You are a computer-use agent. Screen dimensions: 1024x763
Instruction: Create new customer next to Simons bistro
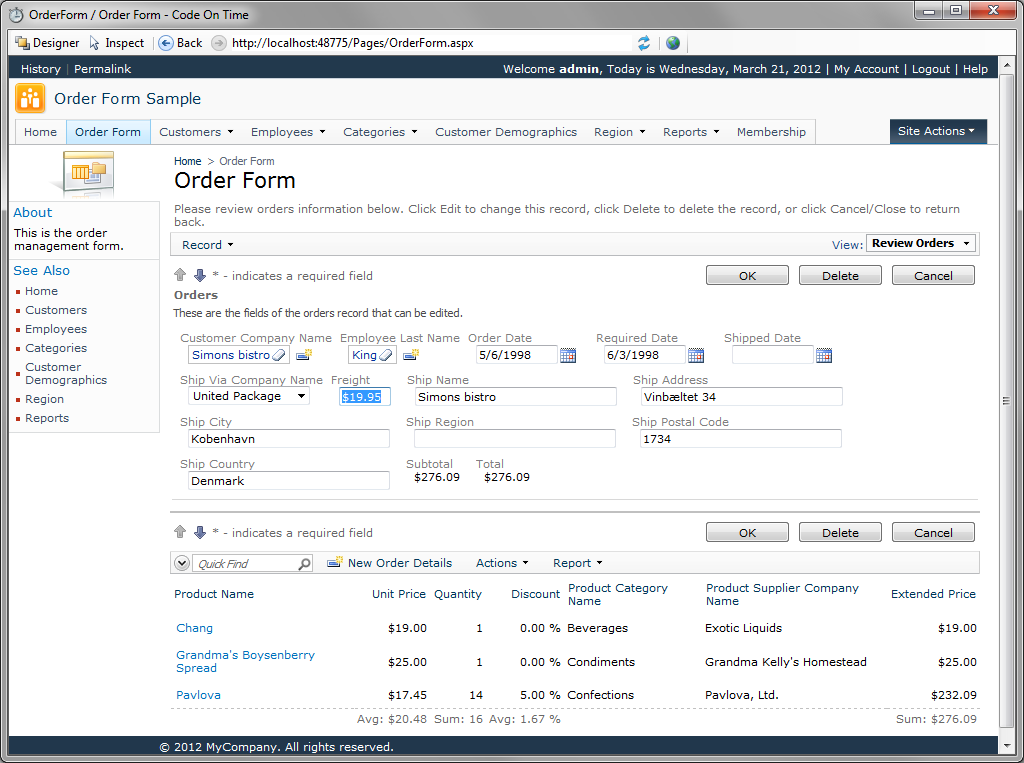coord(304,355)
